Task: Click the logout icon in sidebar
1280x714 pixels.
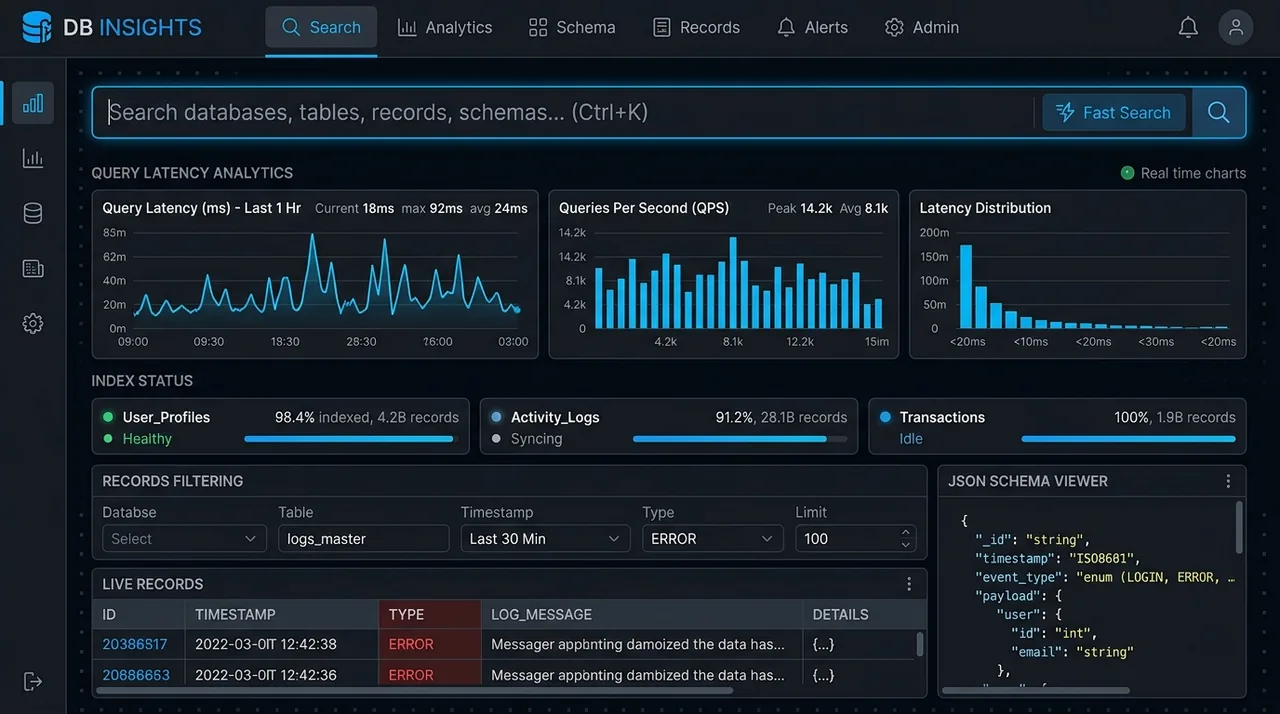Action: pyautogui.click(x=33, y=681)
